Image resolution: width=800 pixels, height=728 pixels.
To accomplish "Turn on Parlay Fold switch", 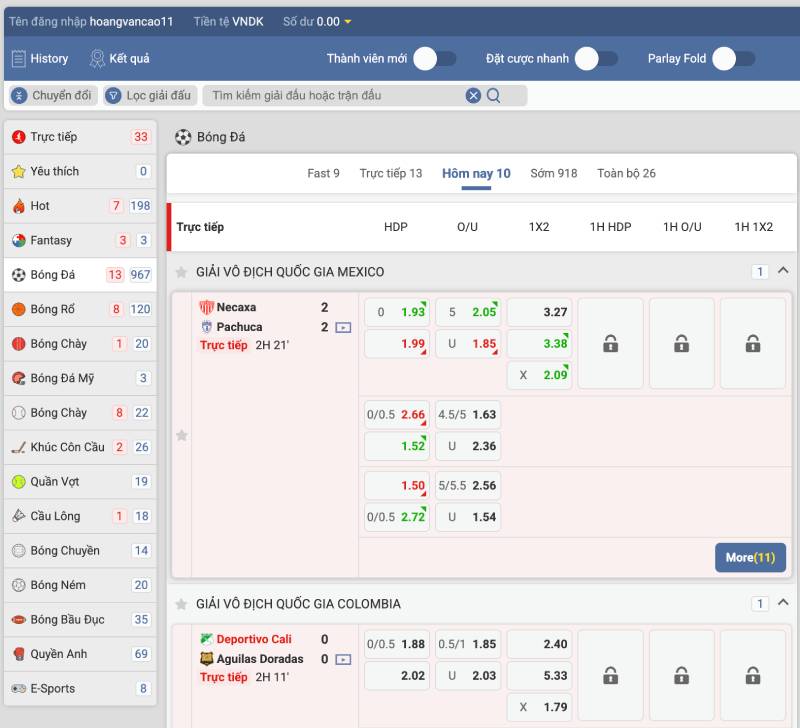I will (734, 59).
